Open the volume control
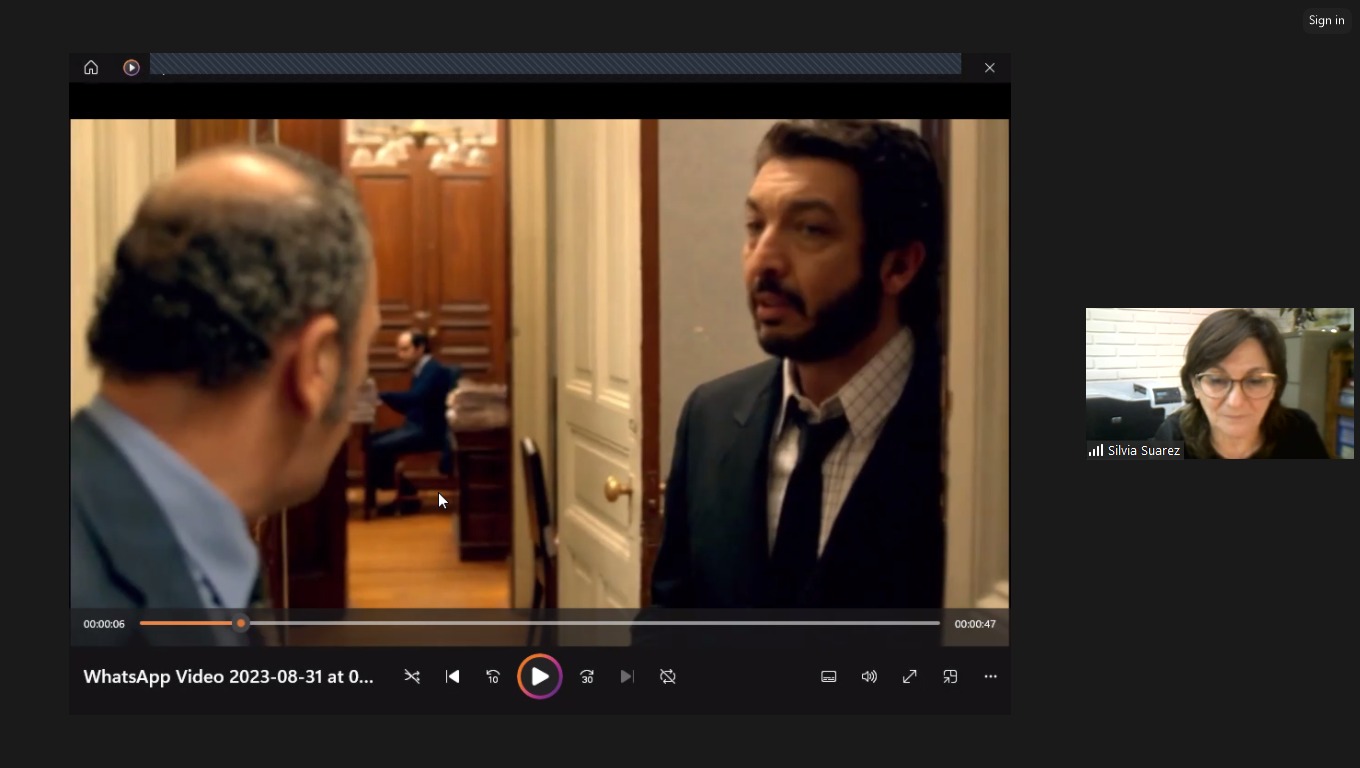 (869, 677)
